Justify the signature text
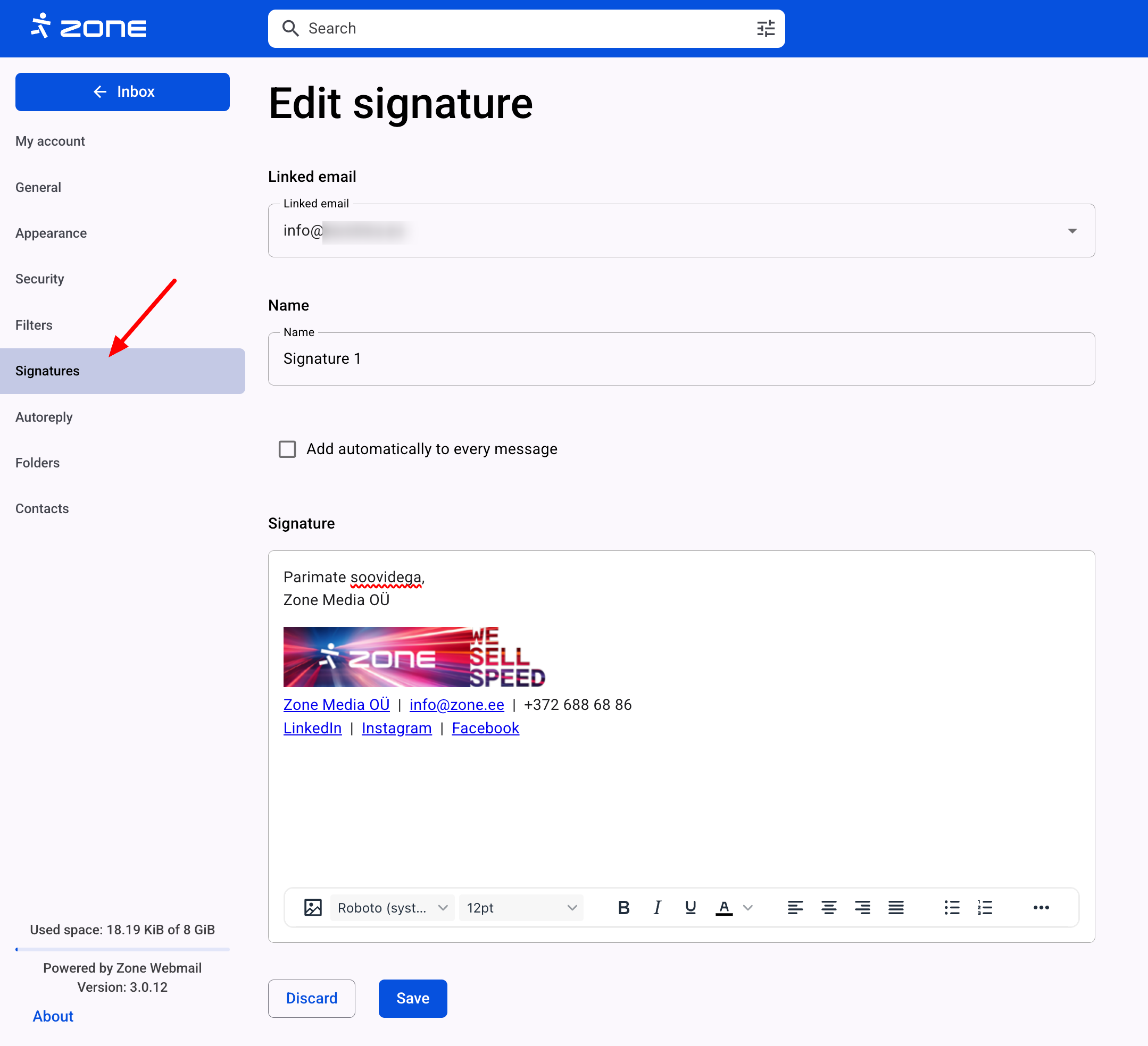 click(x=896, y=907)
